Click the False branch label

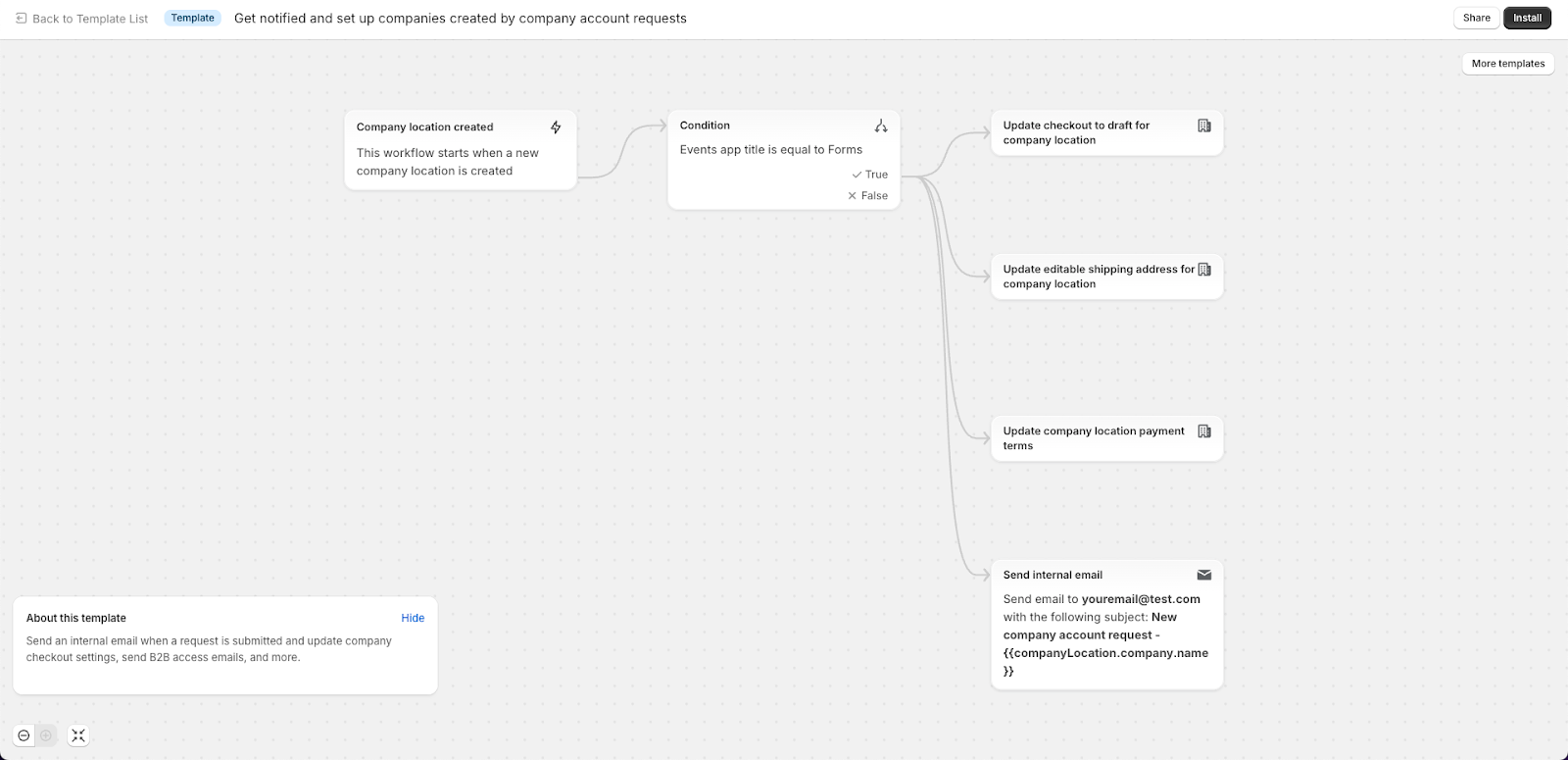click(x=874, y=196)
